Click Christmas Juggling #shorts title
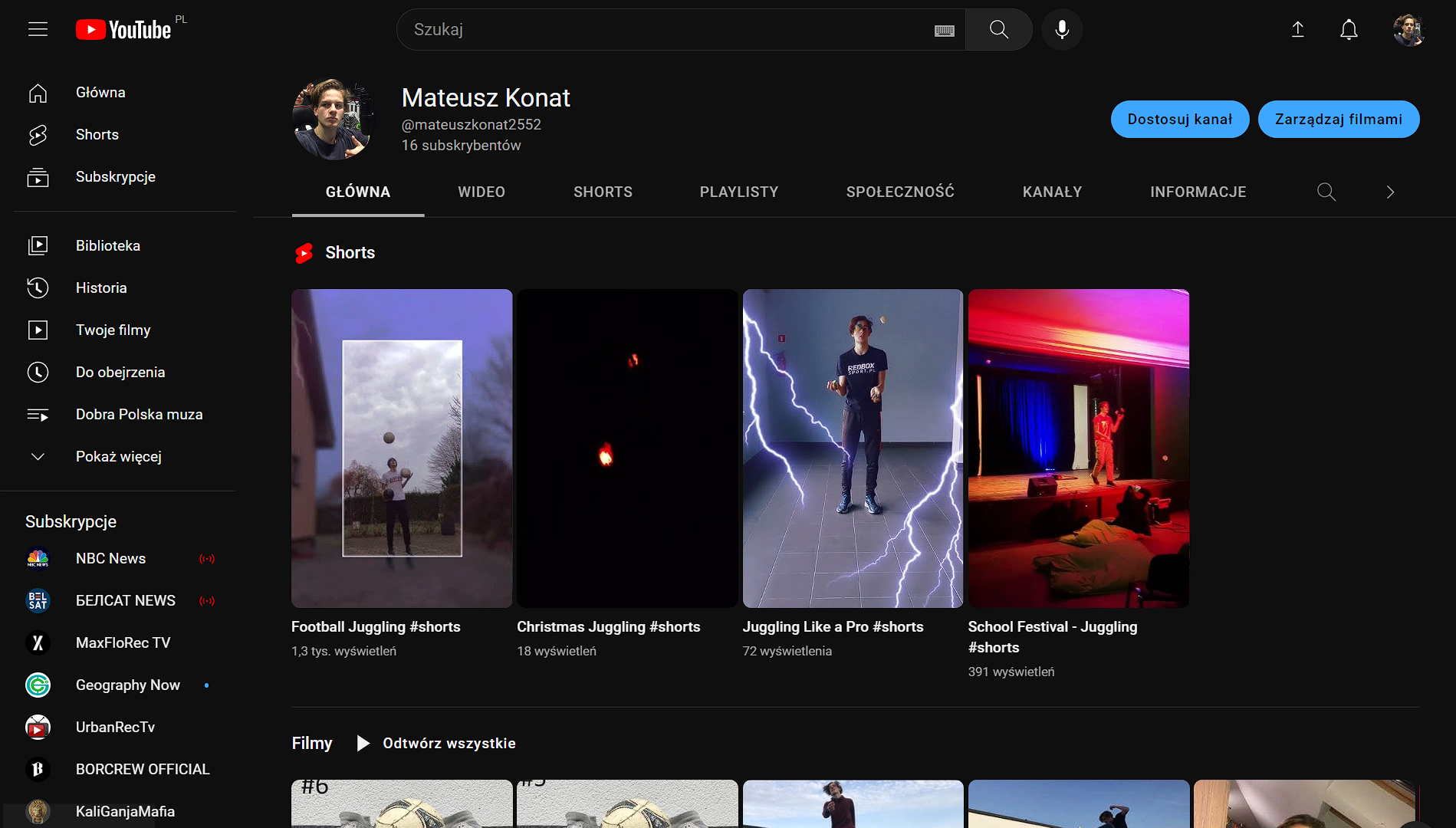 (608, 626)
